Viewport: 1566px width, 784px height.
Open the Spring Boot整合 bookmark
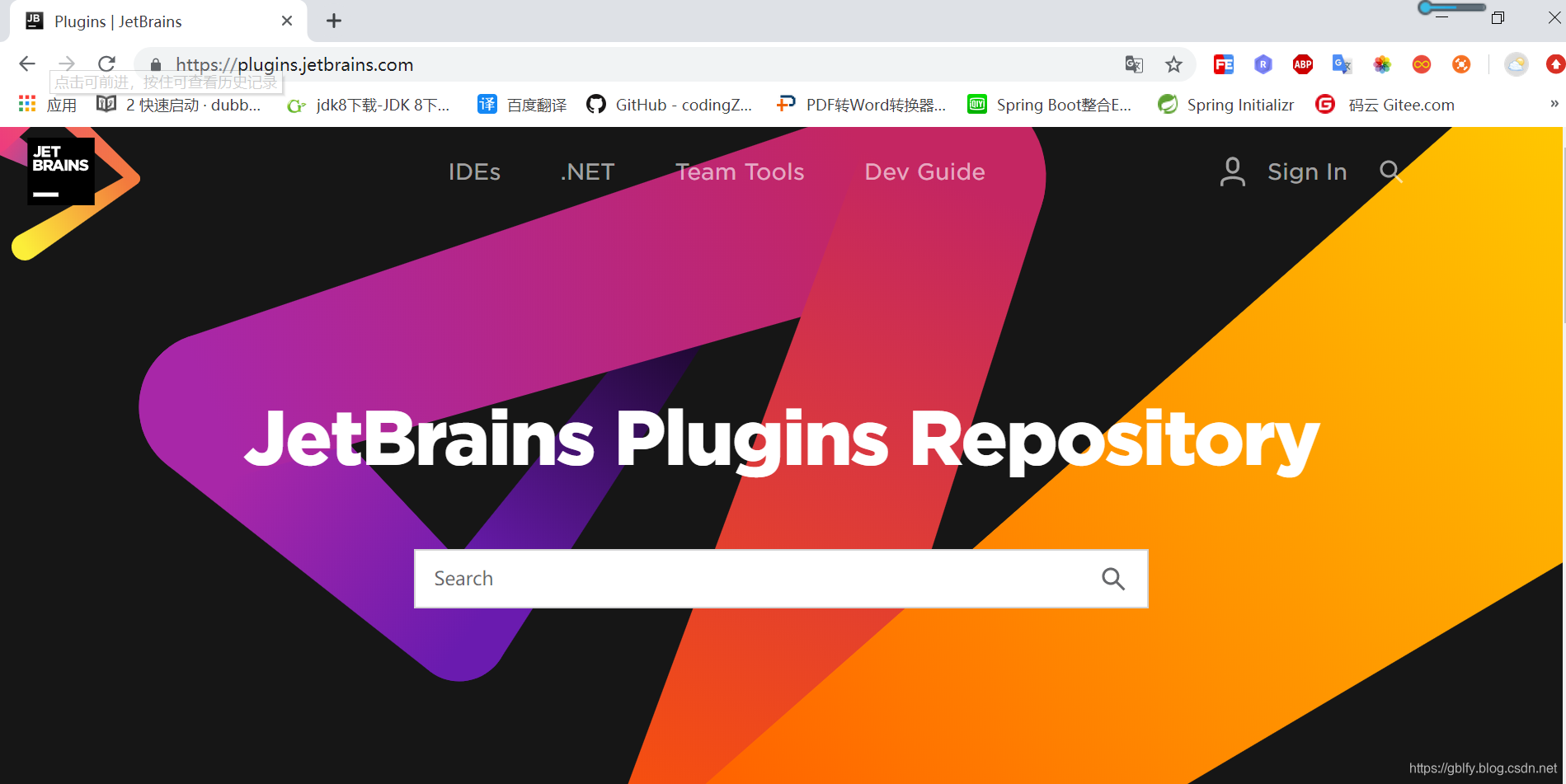1049,105
